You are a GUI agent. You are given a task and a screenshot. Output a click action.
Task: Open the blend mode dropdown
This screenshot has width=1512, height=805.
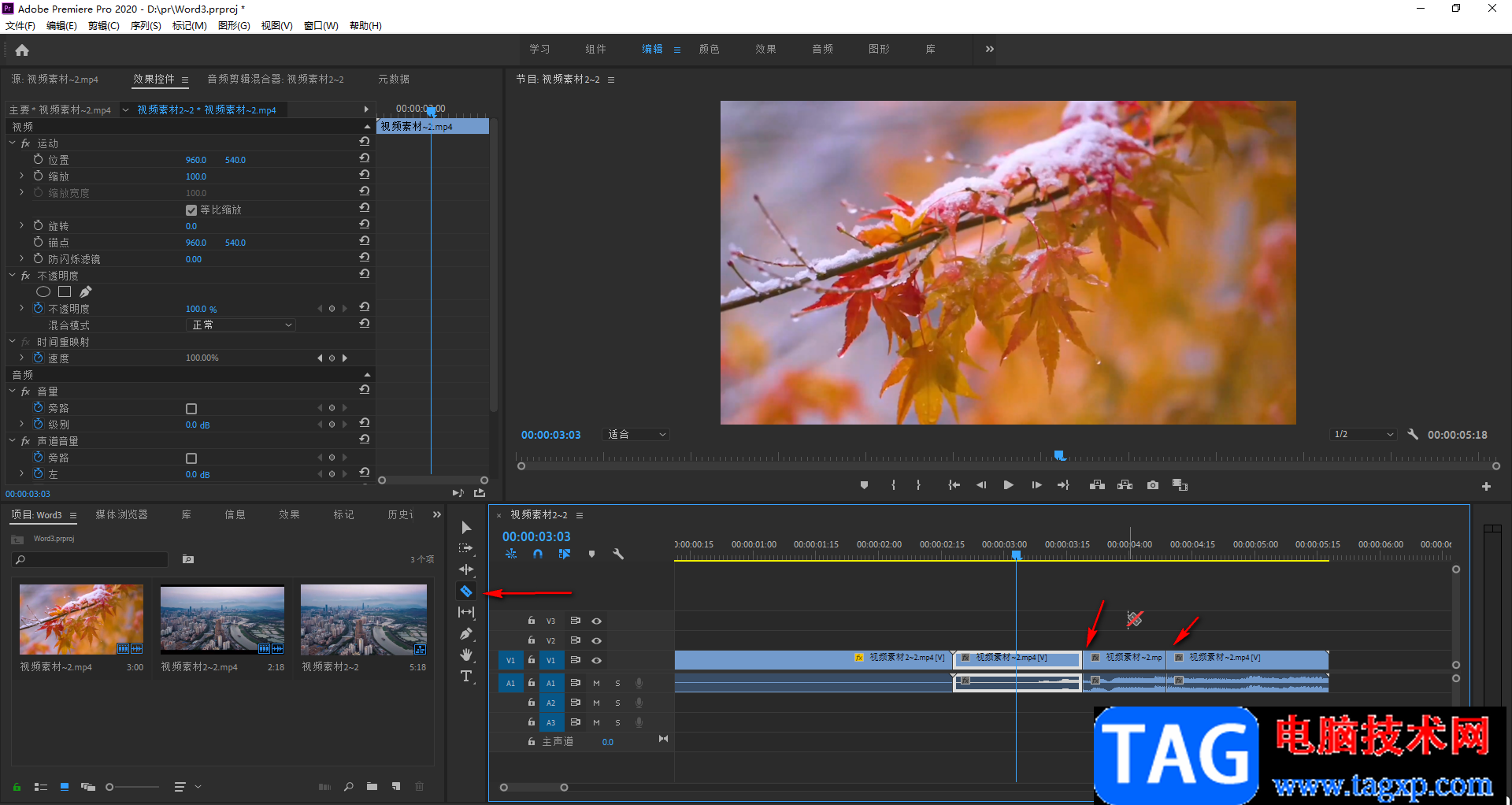(241, 325)
